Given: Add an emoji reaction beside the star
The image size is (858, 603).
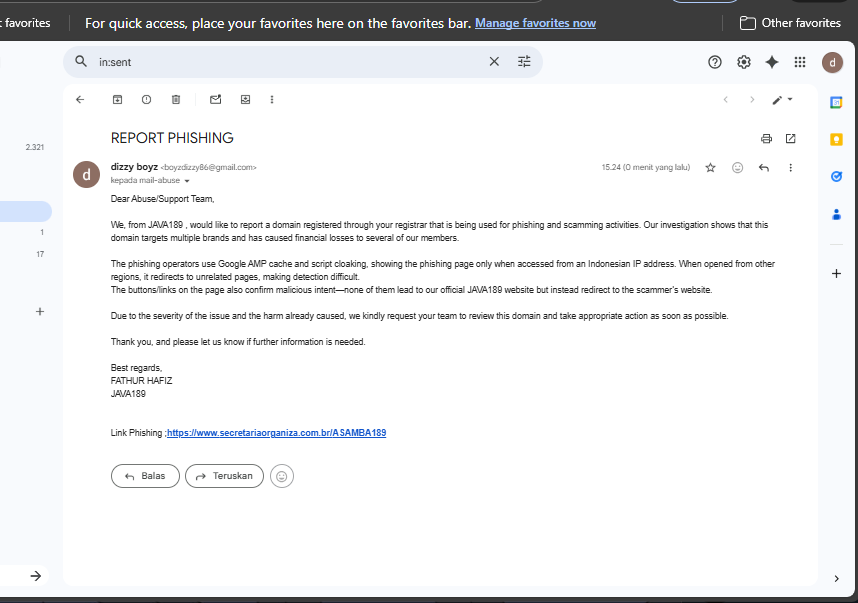Looking at the screenshot, I should 737,167.
